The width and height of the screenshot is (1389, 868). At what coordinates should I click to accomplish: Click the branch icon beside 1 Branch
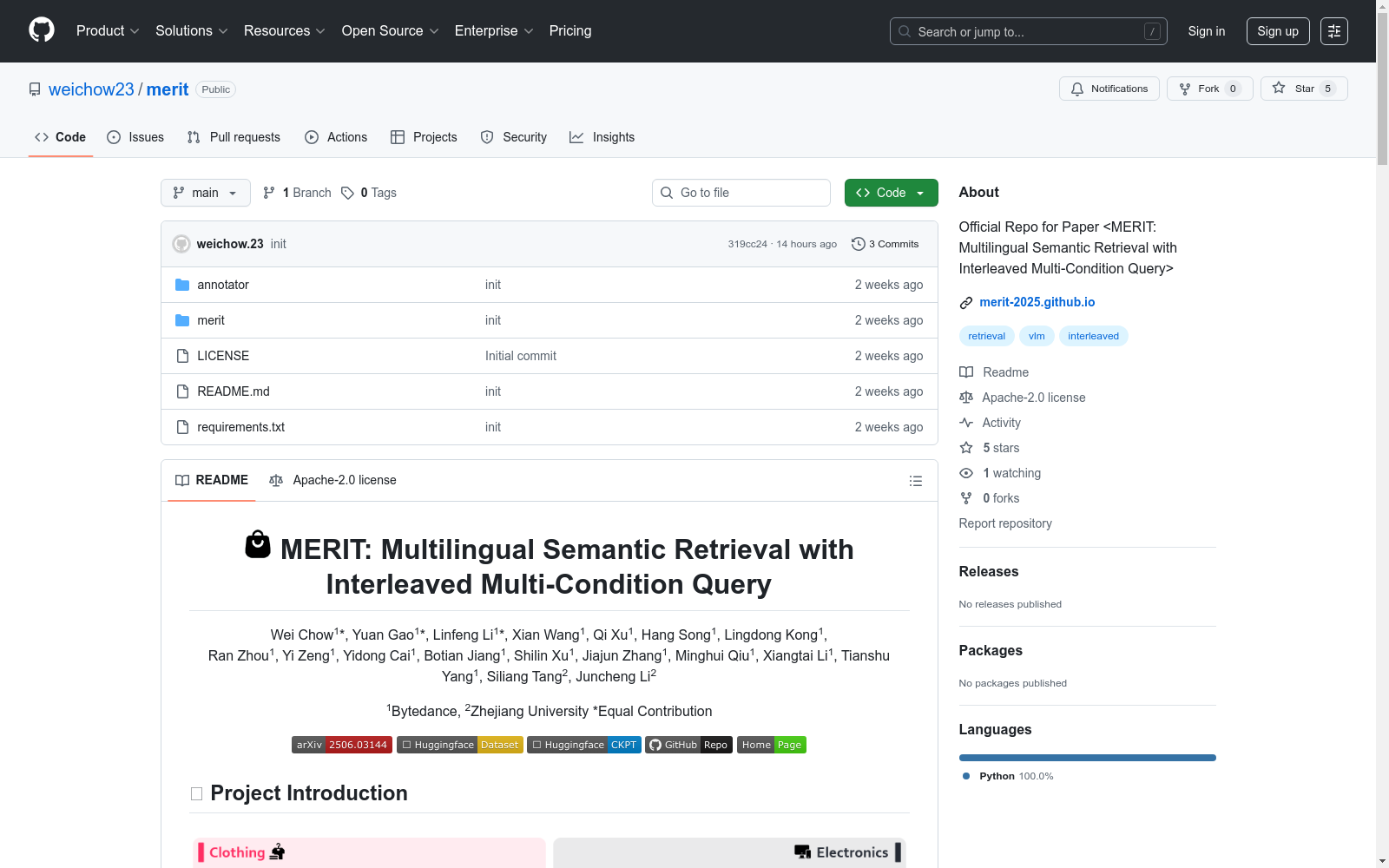coord(269,193)
